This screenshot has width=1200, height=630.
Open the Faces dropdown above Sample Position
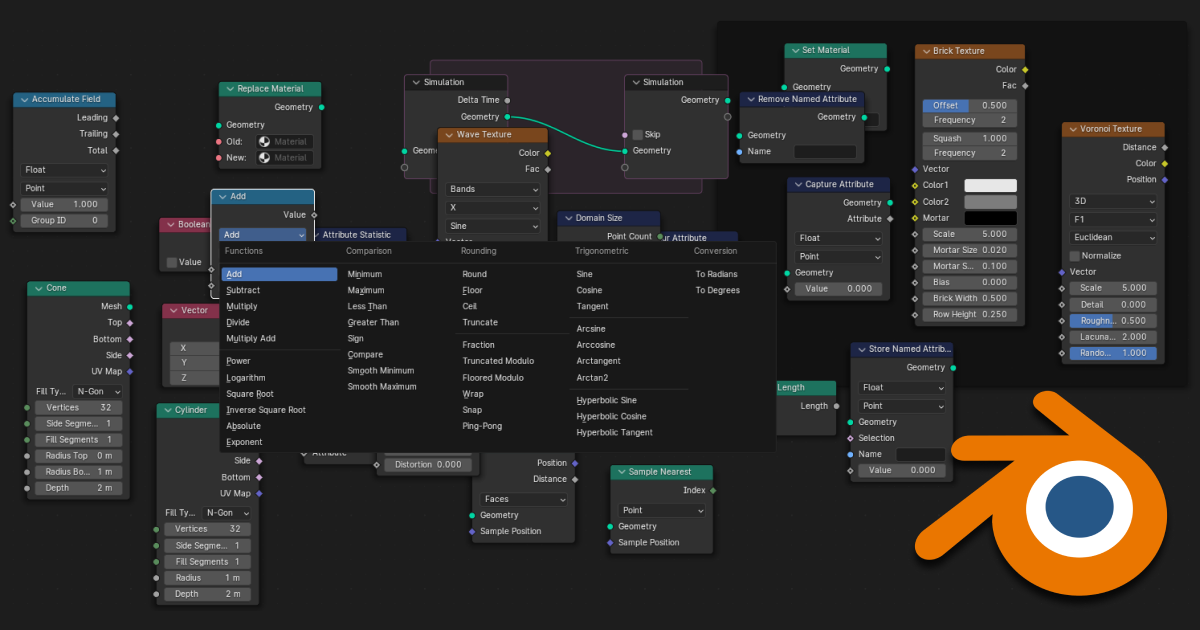[x=525, y=499]
